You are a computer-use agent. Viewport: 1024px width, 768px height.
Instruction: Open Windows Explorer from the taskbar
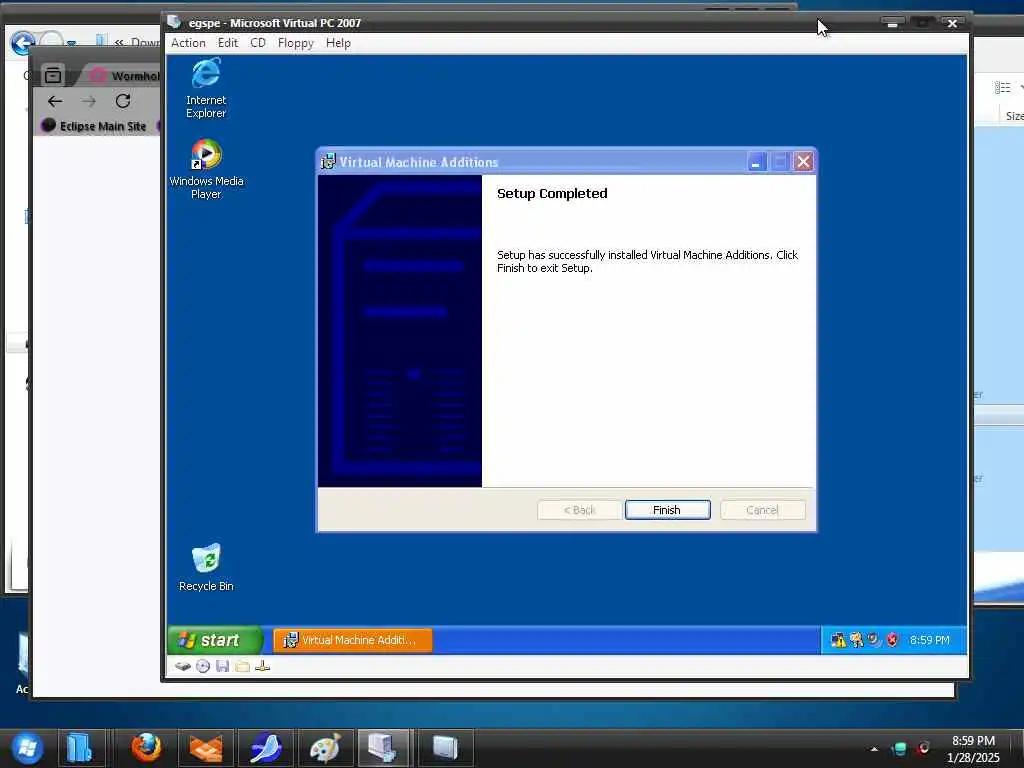click(x=80, y=748)
